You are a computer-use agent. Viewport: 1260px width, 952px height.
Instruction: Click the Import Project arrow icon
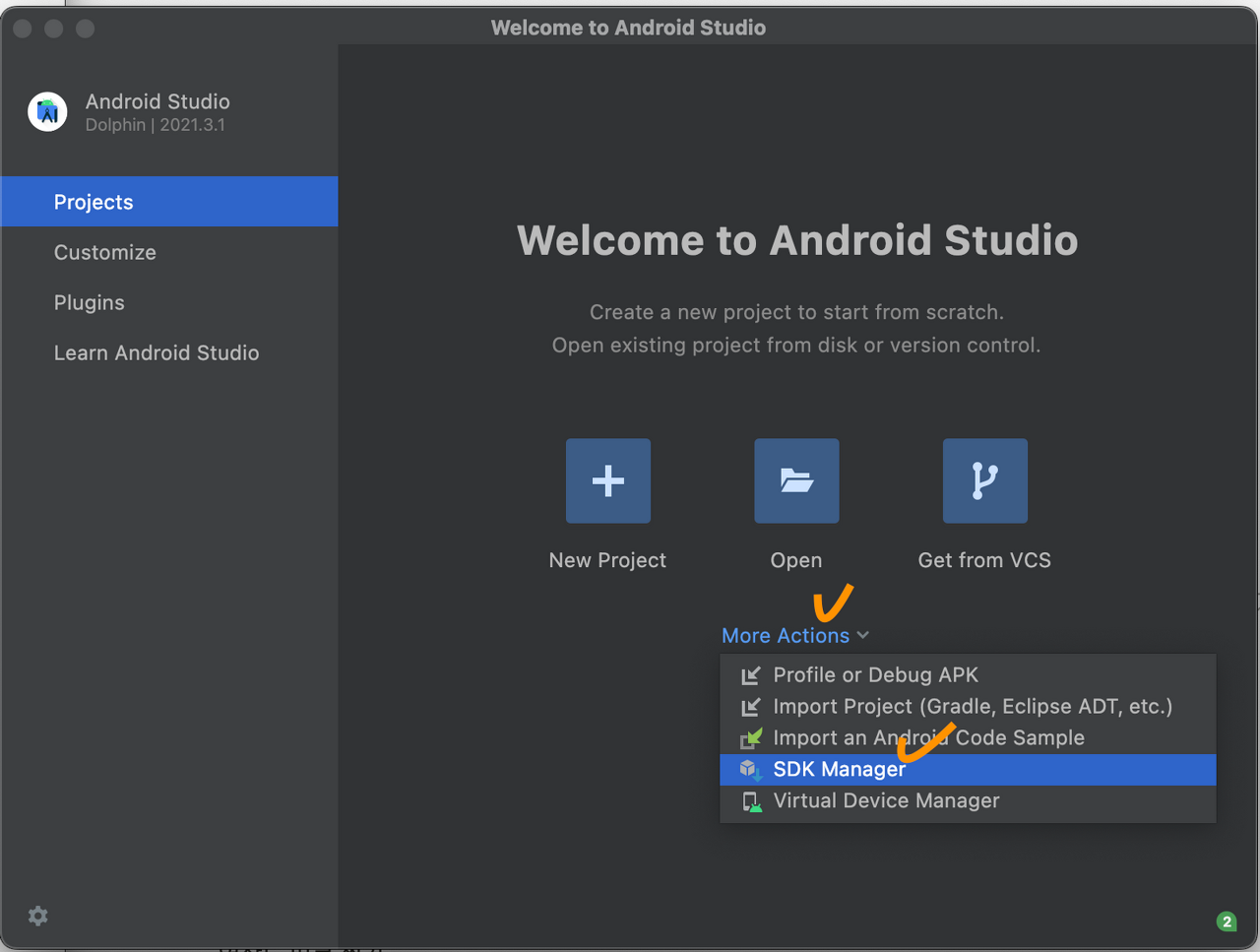[751, 707]
